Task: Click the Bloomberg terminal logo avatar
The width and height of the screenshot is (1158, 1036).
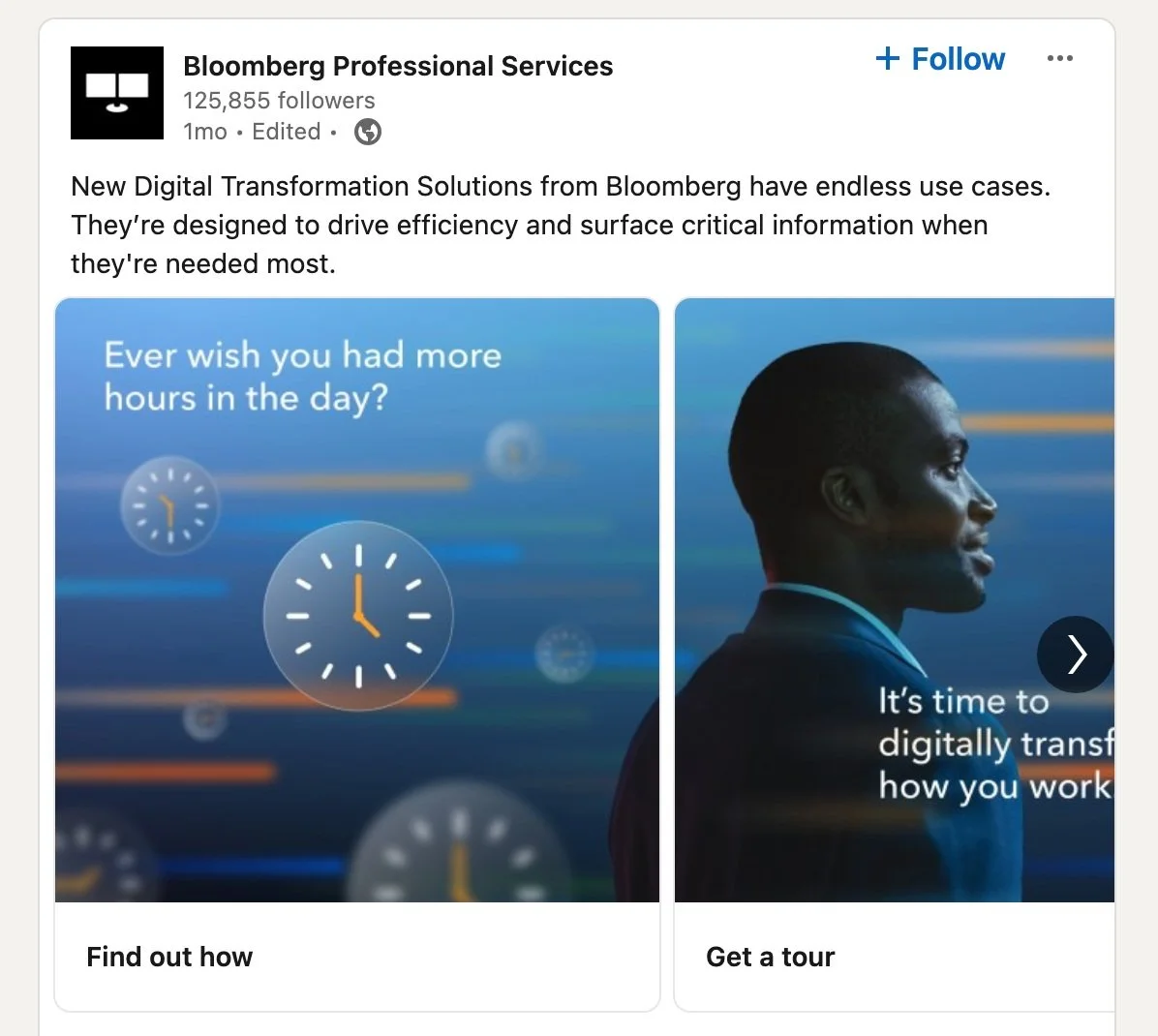Action: [x=117, y=92]
